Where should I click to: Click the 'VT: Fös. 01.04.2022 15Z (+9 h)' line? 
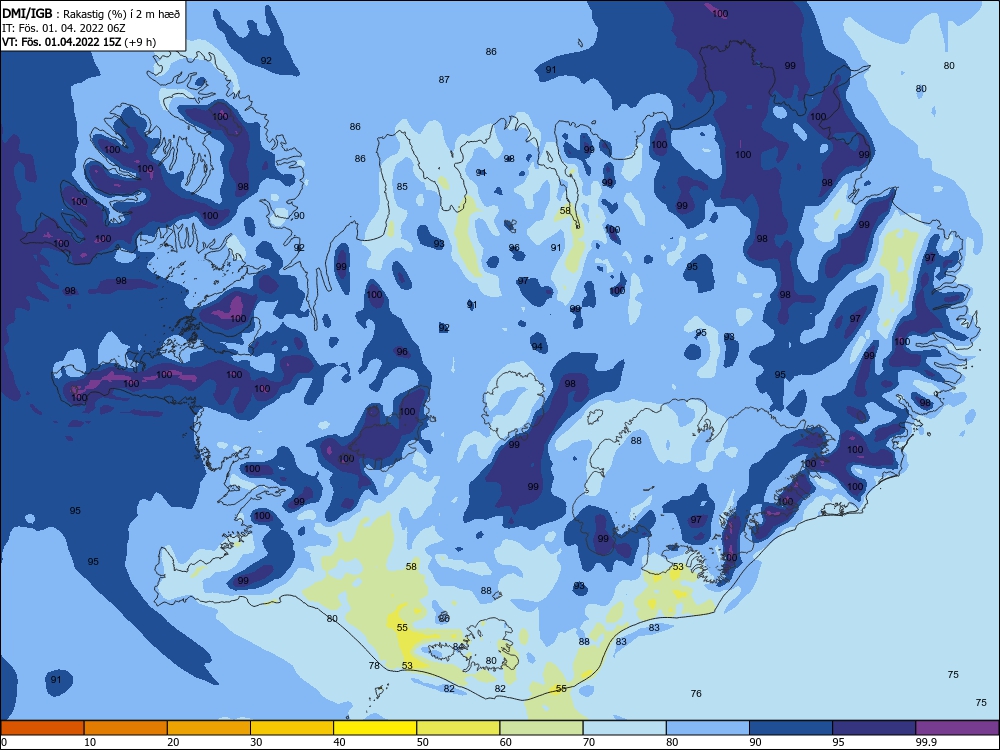tap(79, 42)
